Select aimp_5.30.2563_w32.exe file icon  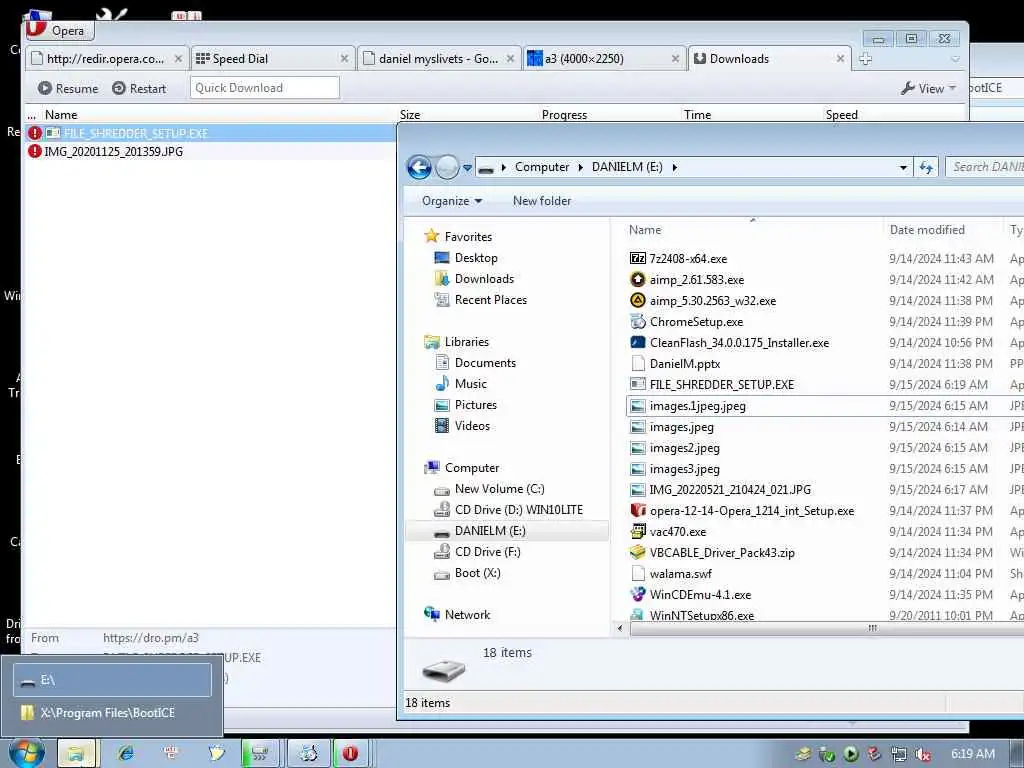click(x=637, y=300)
